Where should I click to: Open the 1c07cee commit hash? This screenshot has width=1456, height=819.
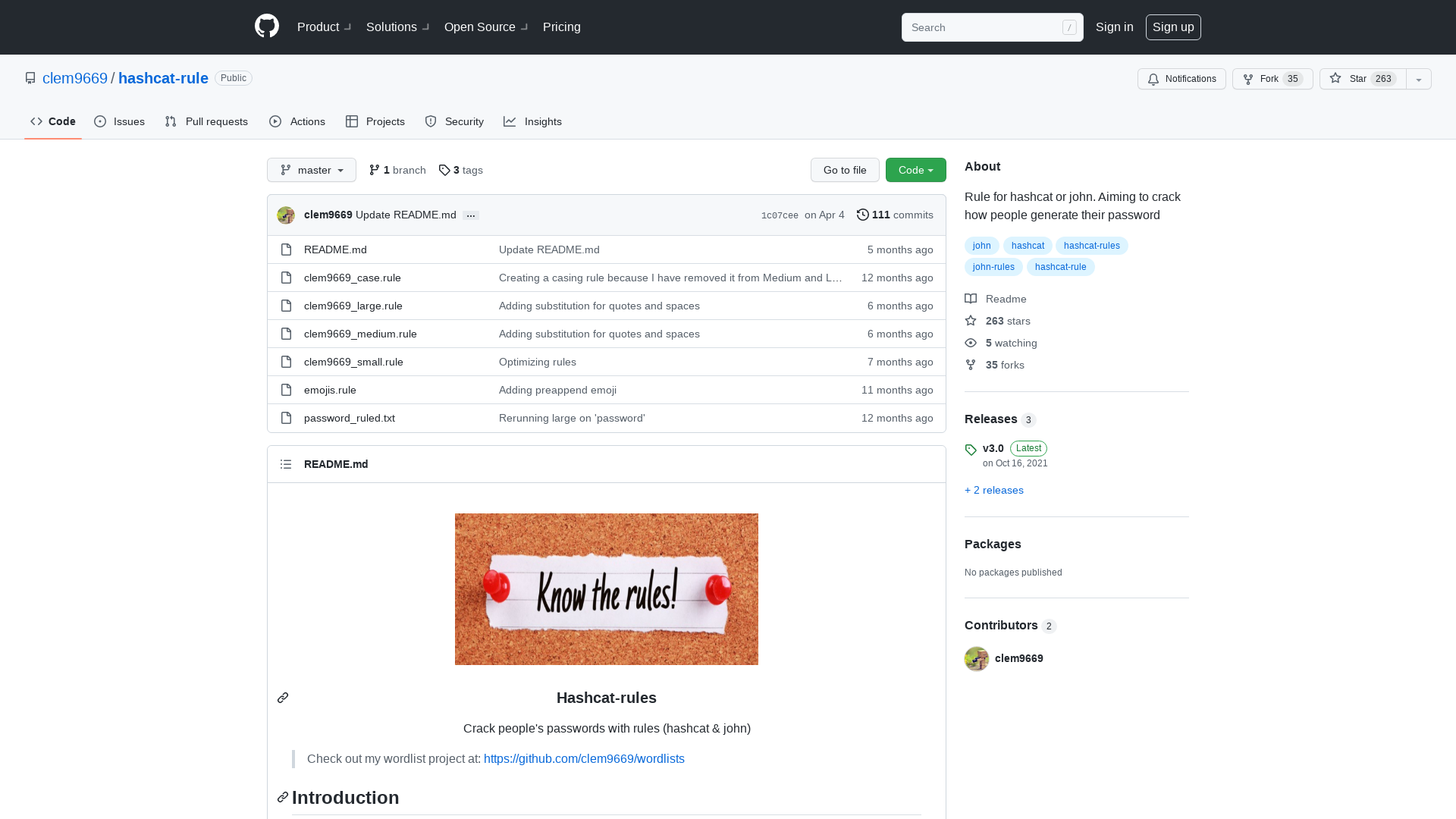[780, 215]
